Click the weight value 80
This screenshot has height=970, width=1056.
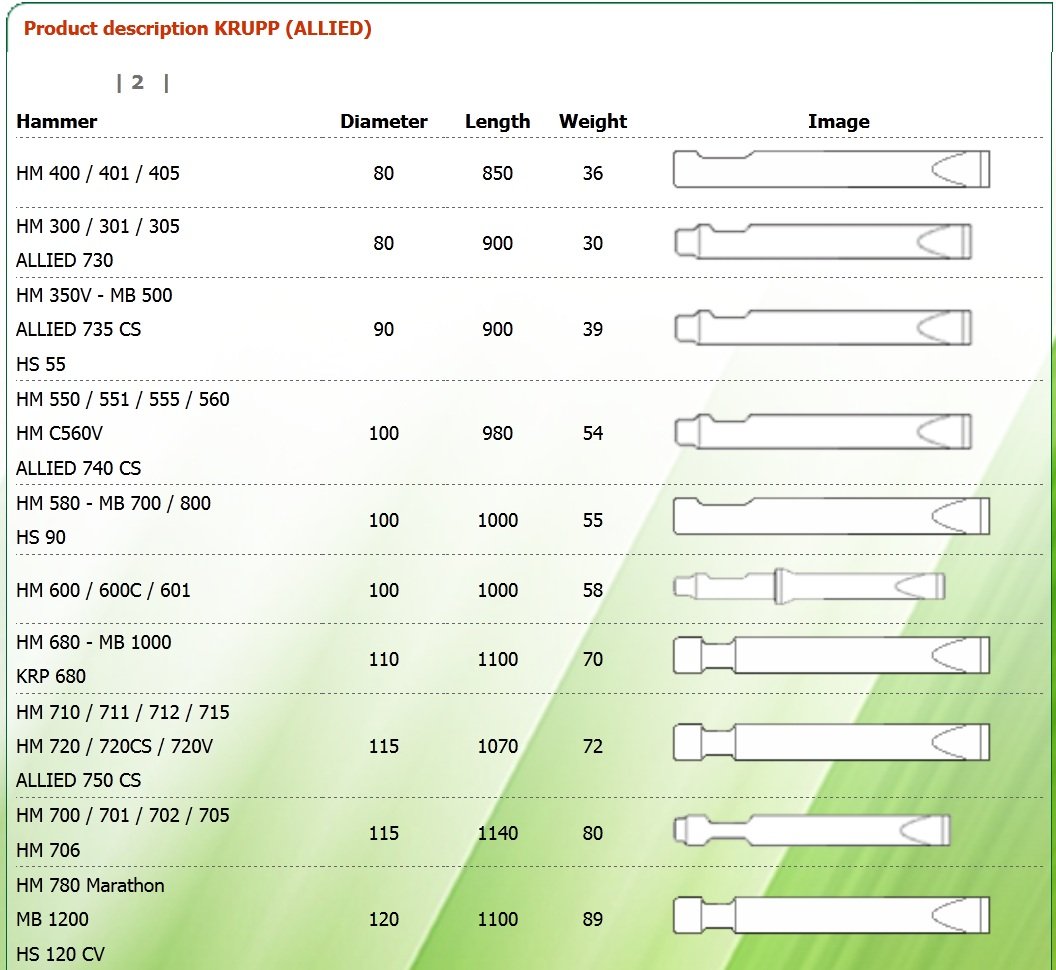coord(593,833)
